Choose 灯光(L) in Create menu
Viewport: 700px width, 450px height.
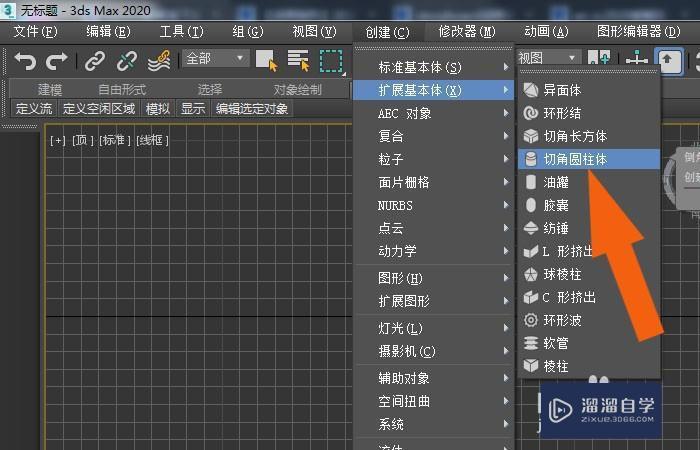click(x=433, y=328)
